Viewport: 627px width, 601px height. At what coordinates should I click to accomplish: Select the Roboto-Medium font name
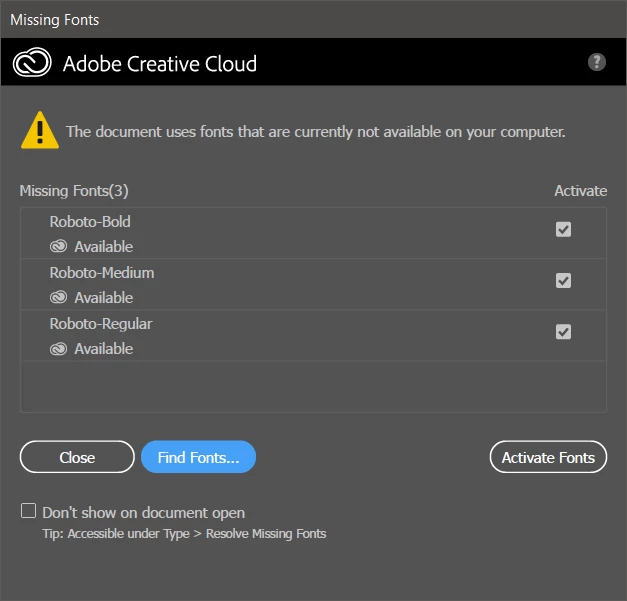coord(102,273)
